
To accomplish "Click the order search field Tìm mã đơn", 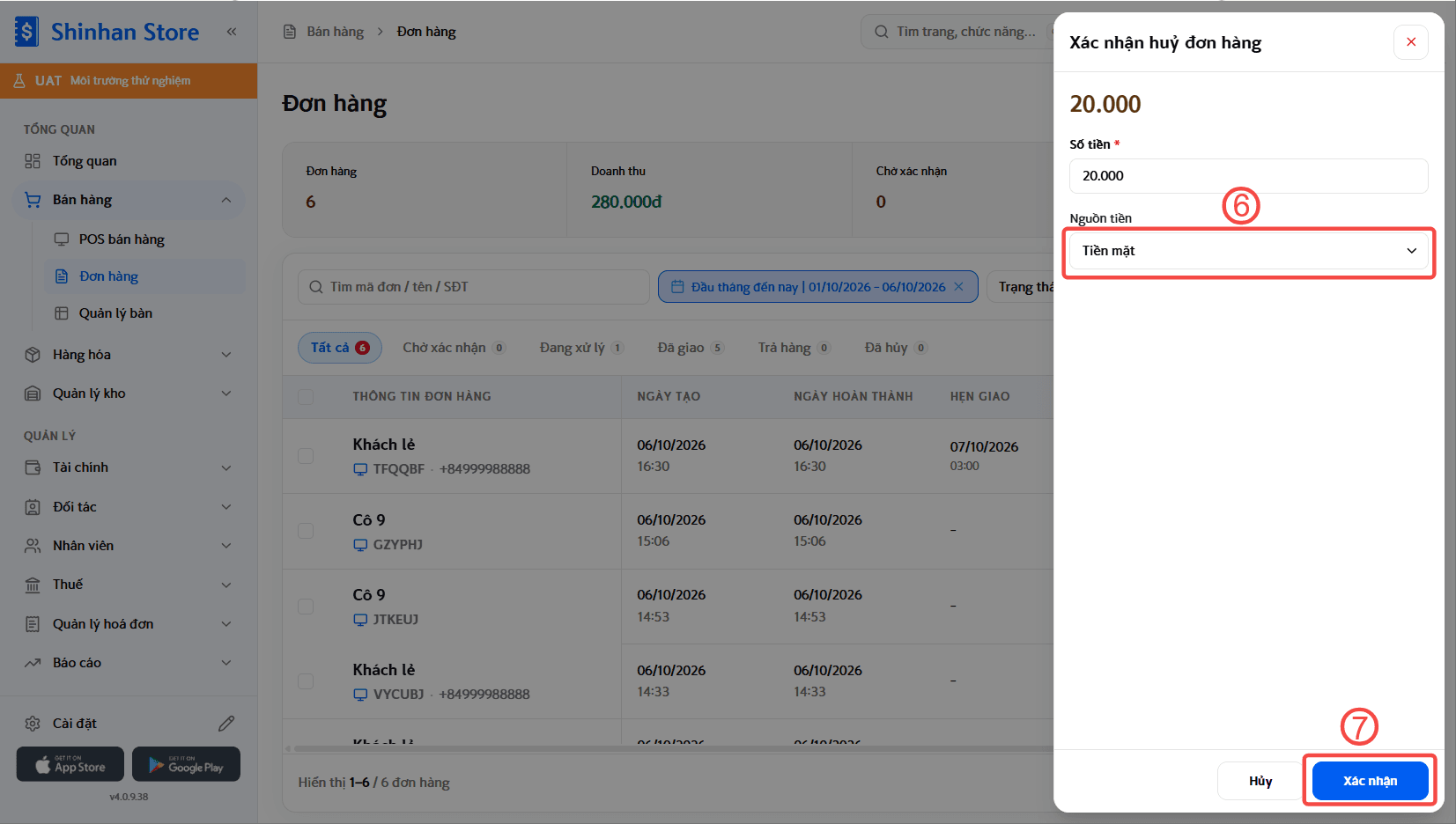I will [x=474, y=287].
